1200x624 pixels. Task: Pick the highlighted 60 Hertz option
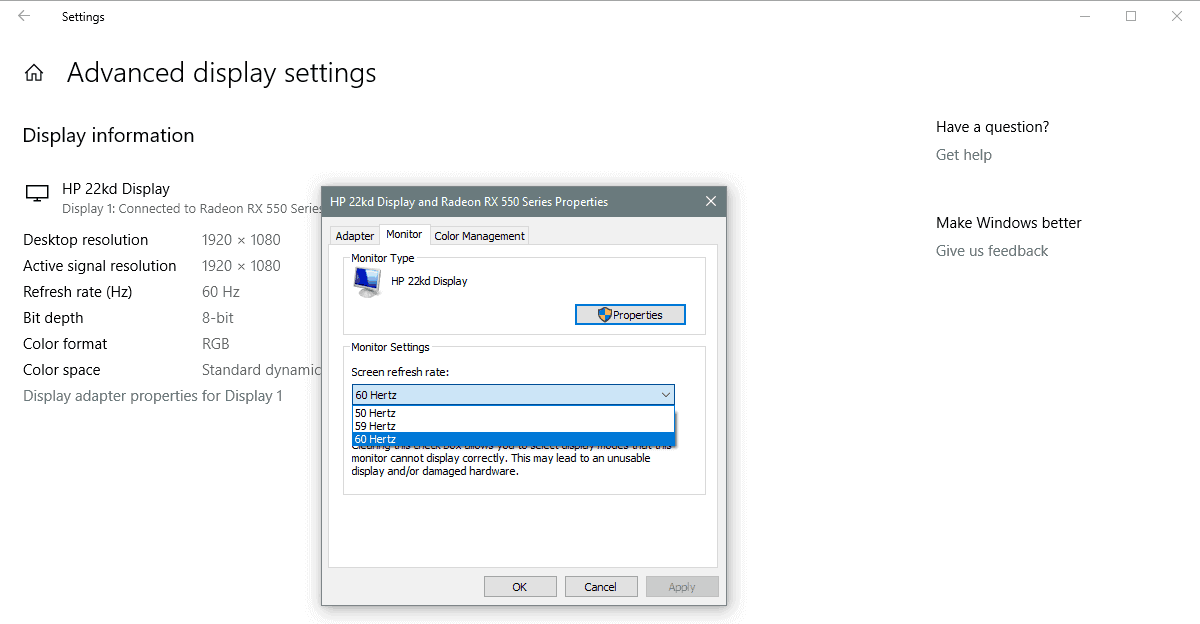click(513, 439)
